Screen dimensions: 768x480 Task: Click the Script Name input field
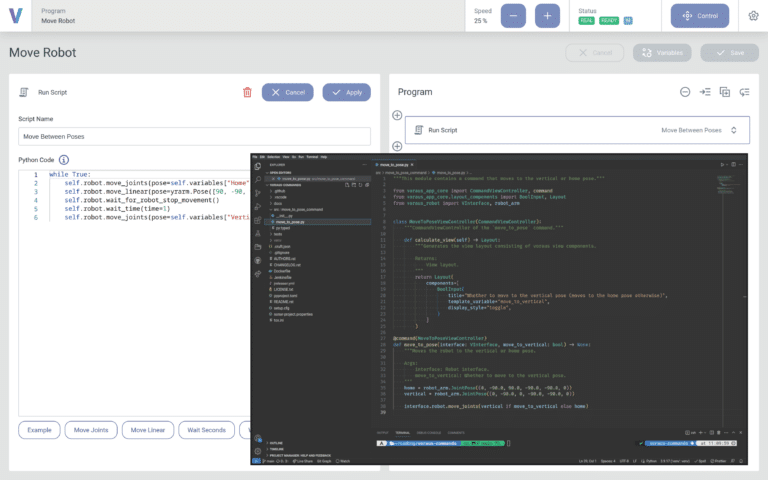(194, 136)
